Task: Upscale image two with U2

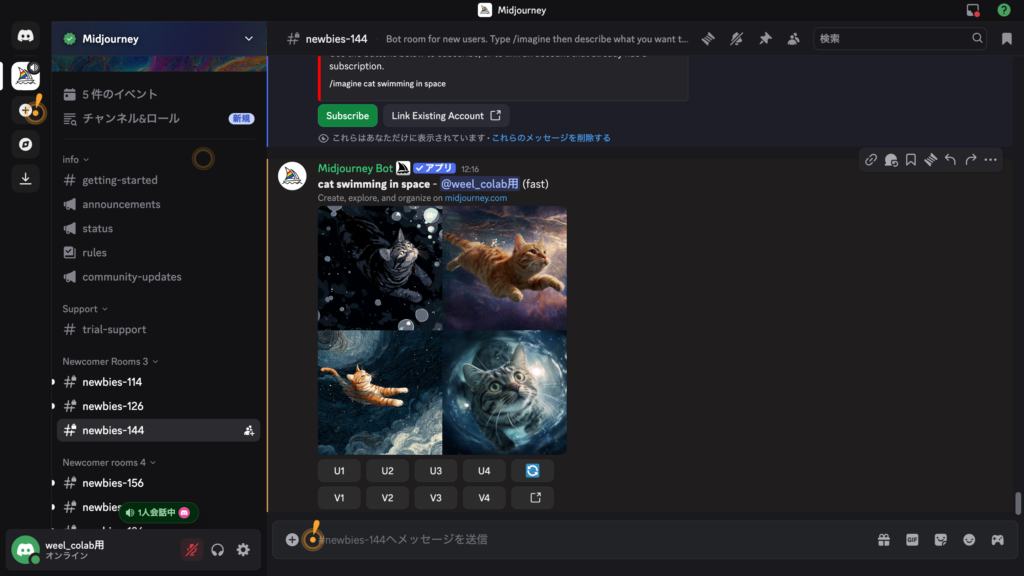Action: tap(387, 471)
